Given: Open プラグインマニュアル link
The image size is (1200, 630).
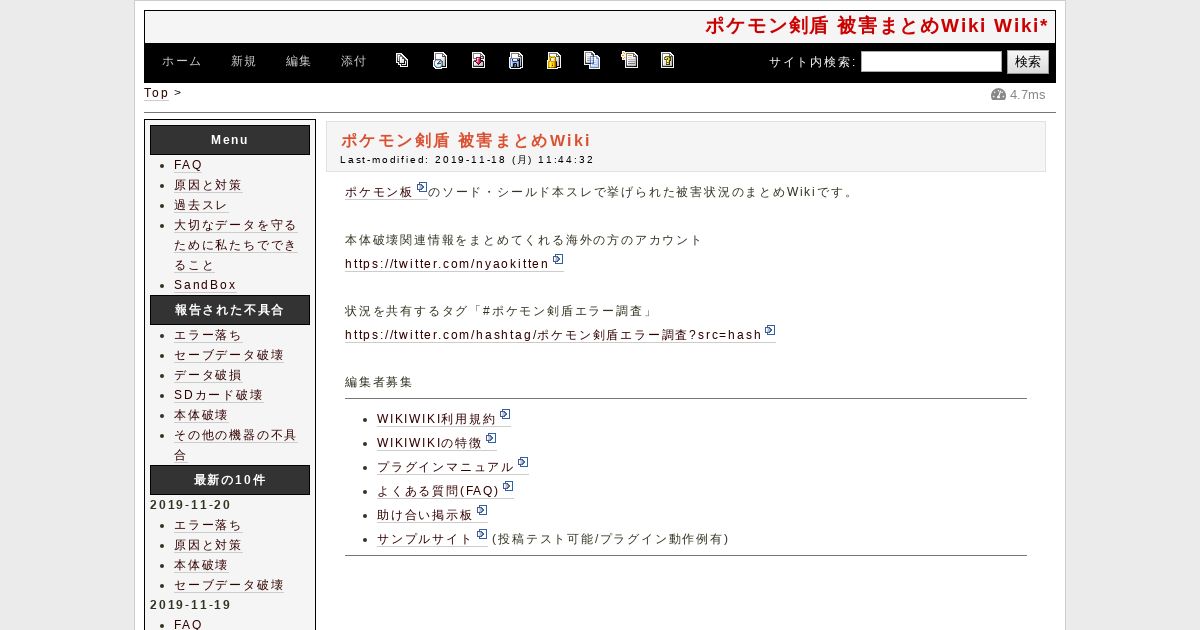Looking at the screenshot, I should (x=445, y=467).
